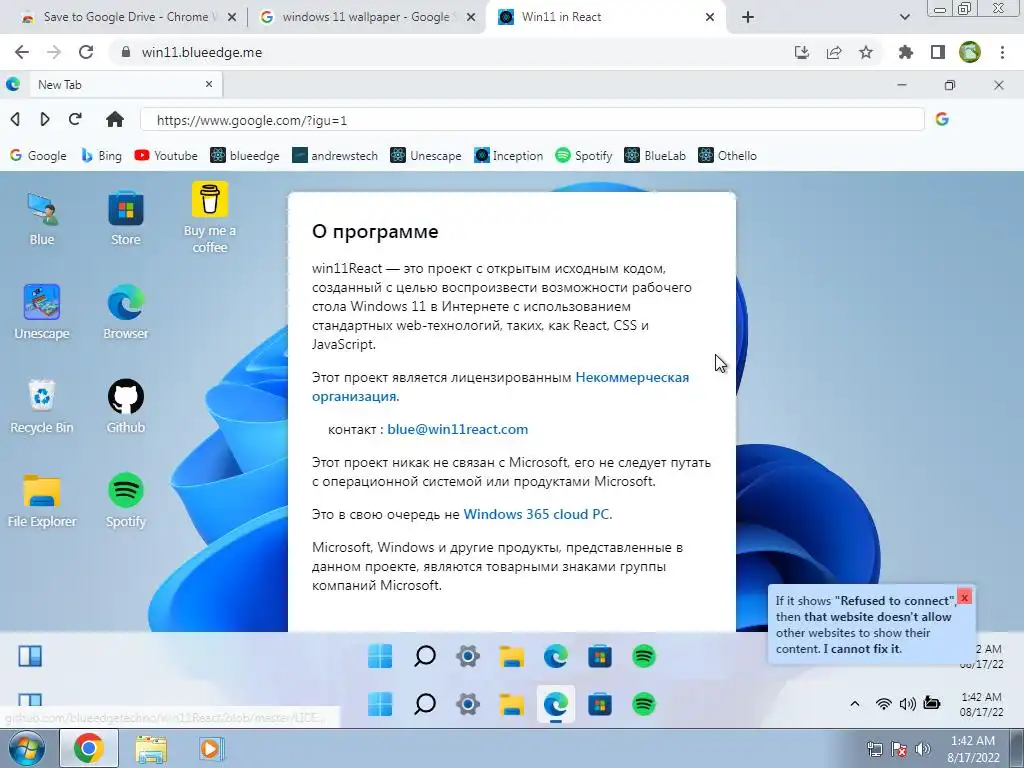Open the File Explorer desktop icon
The width and height of the screenshot is (1024, 768).
pos(42,500)
